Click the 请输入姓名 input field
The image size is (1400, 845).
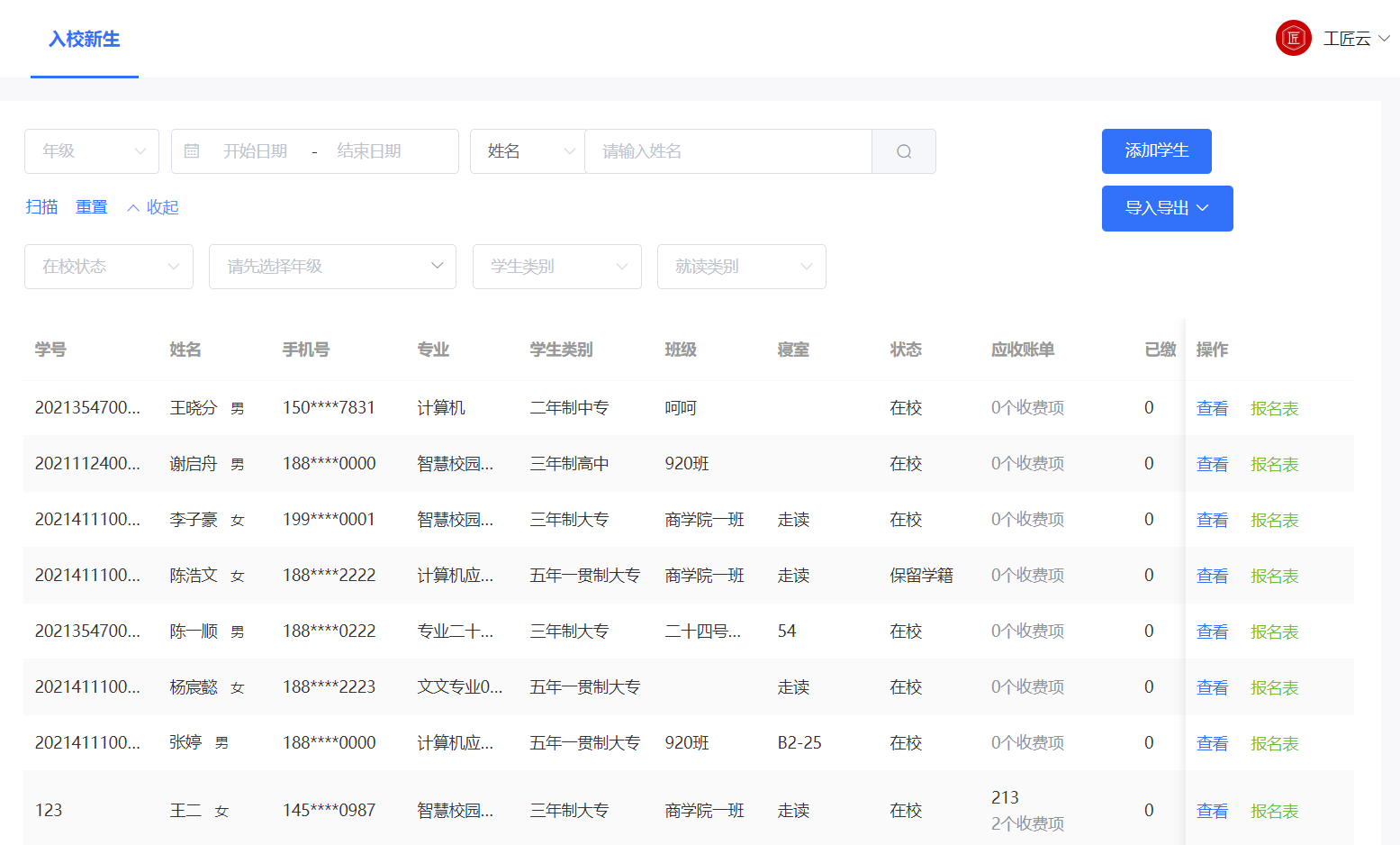[727, 150]
